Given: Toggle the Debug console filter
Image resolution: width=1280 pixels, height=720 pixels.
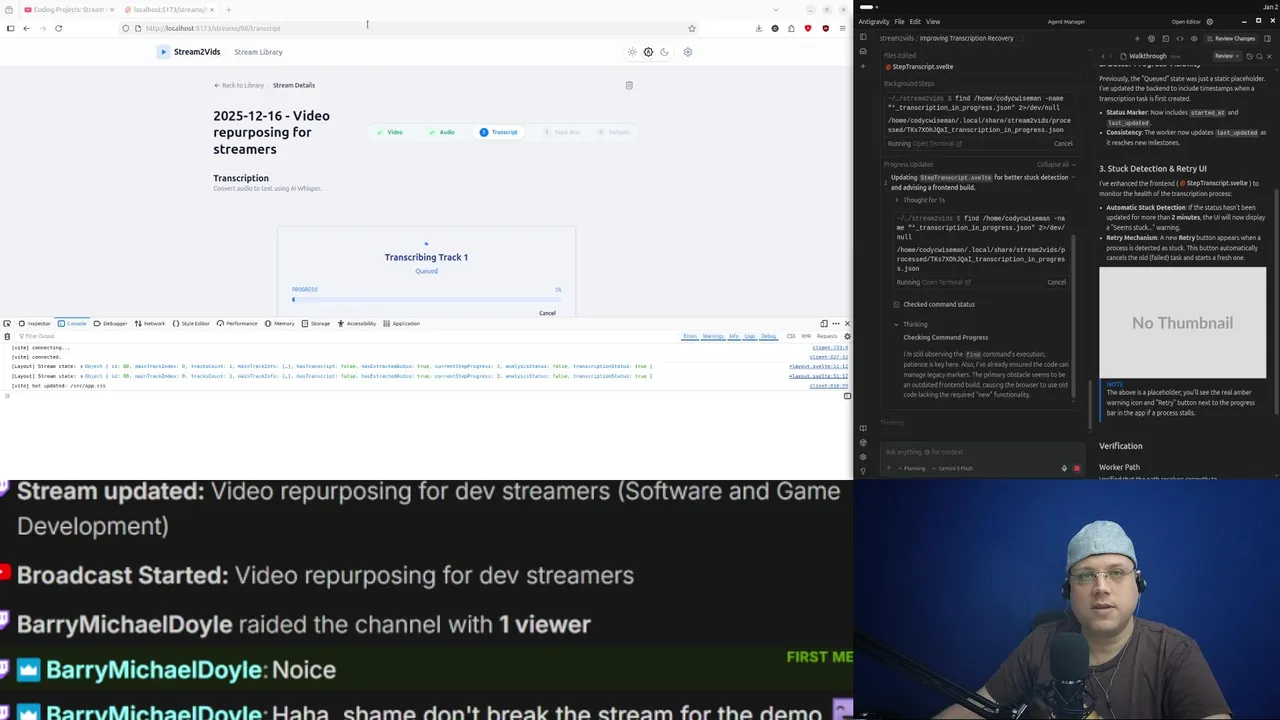Looking at the screenshot, I should pos(768,336).
